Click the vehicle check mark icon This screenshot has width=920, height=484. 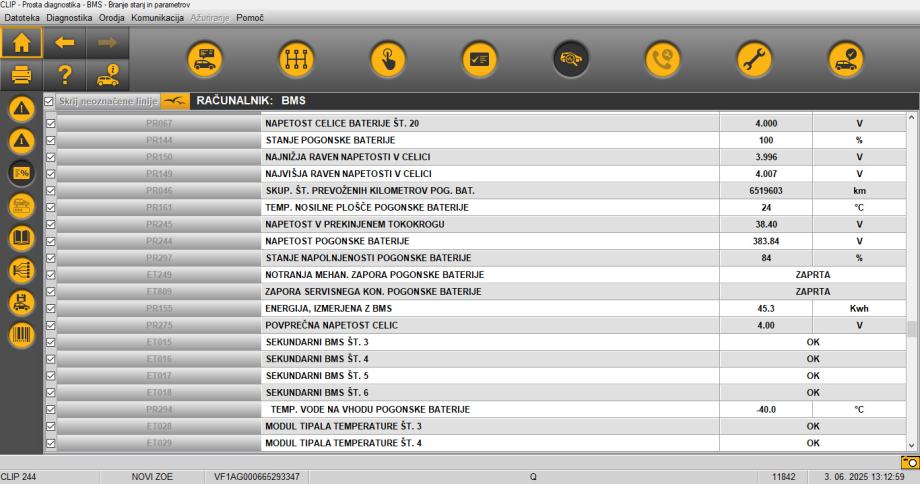click(x=845, y=59)
